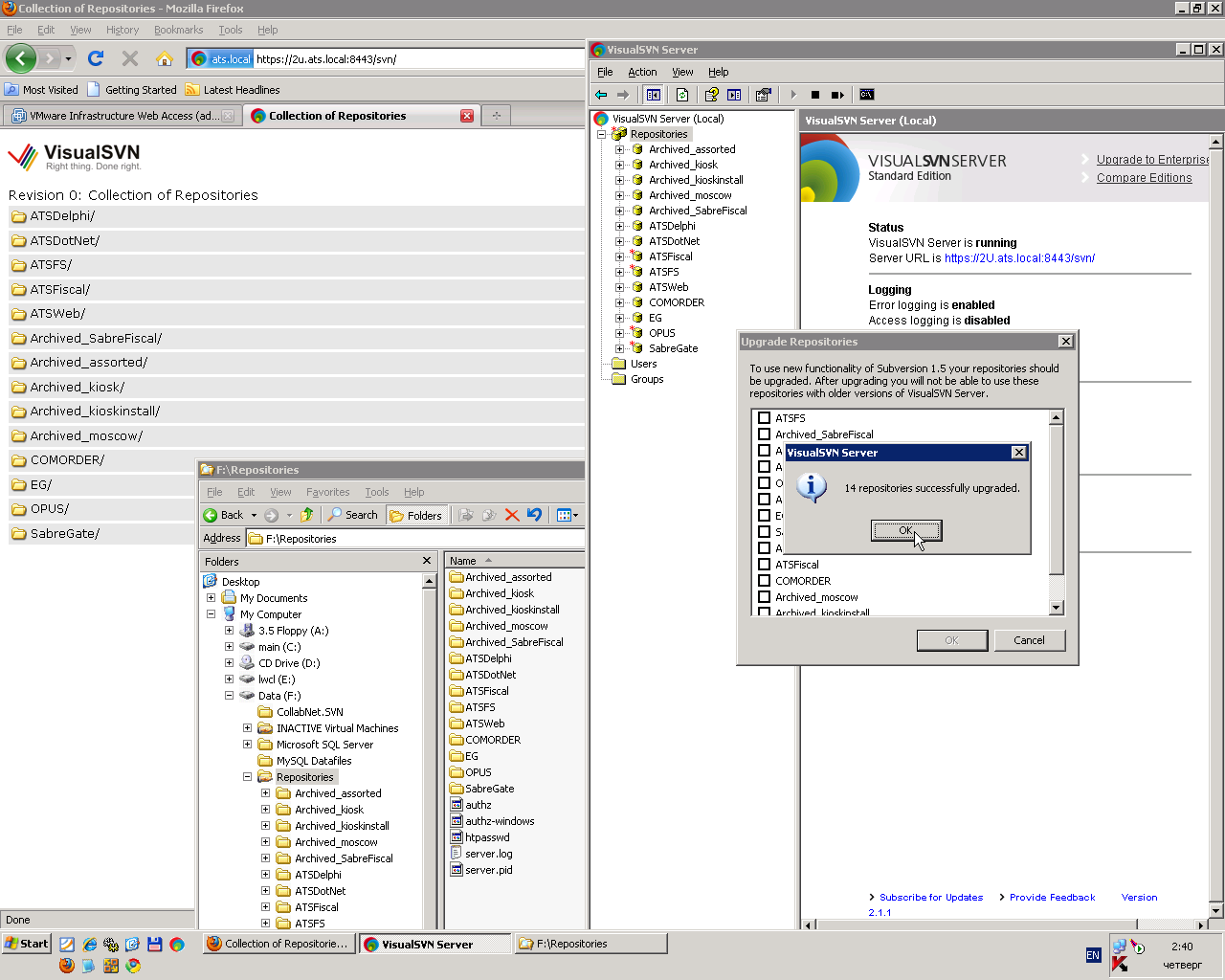Check the partly hidden 'S' row checkbox
Viewport: 1225px width, 980px height.
(764, 532)
